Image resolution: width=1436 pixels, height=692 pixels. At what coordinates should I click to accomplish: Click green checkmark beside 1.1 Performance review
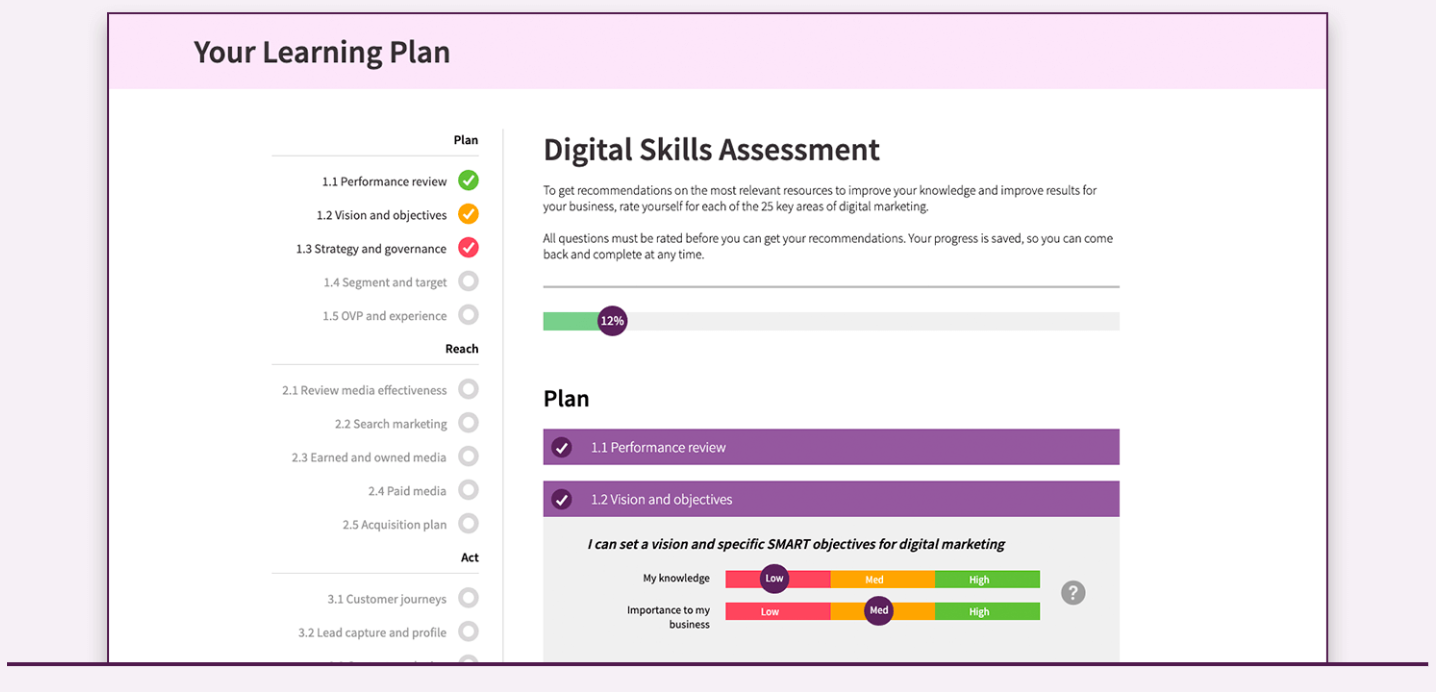pos(468,181)
